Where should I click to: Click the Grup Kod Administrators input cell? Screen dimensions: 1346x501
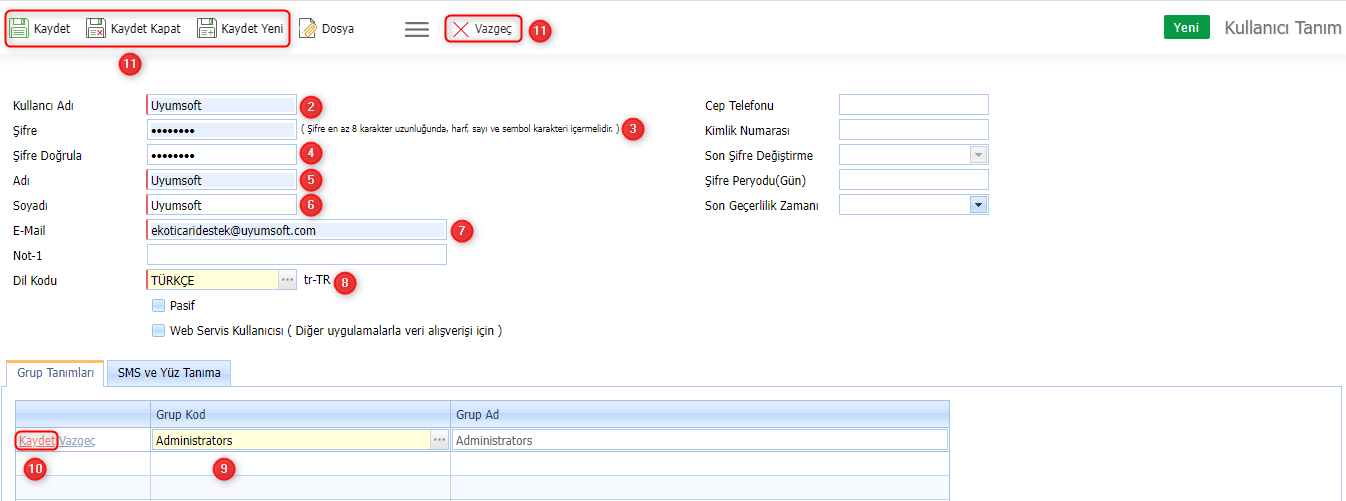291,440
